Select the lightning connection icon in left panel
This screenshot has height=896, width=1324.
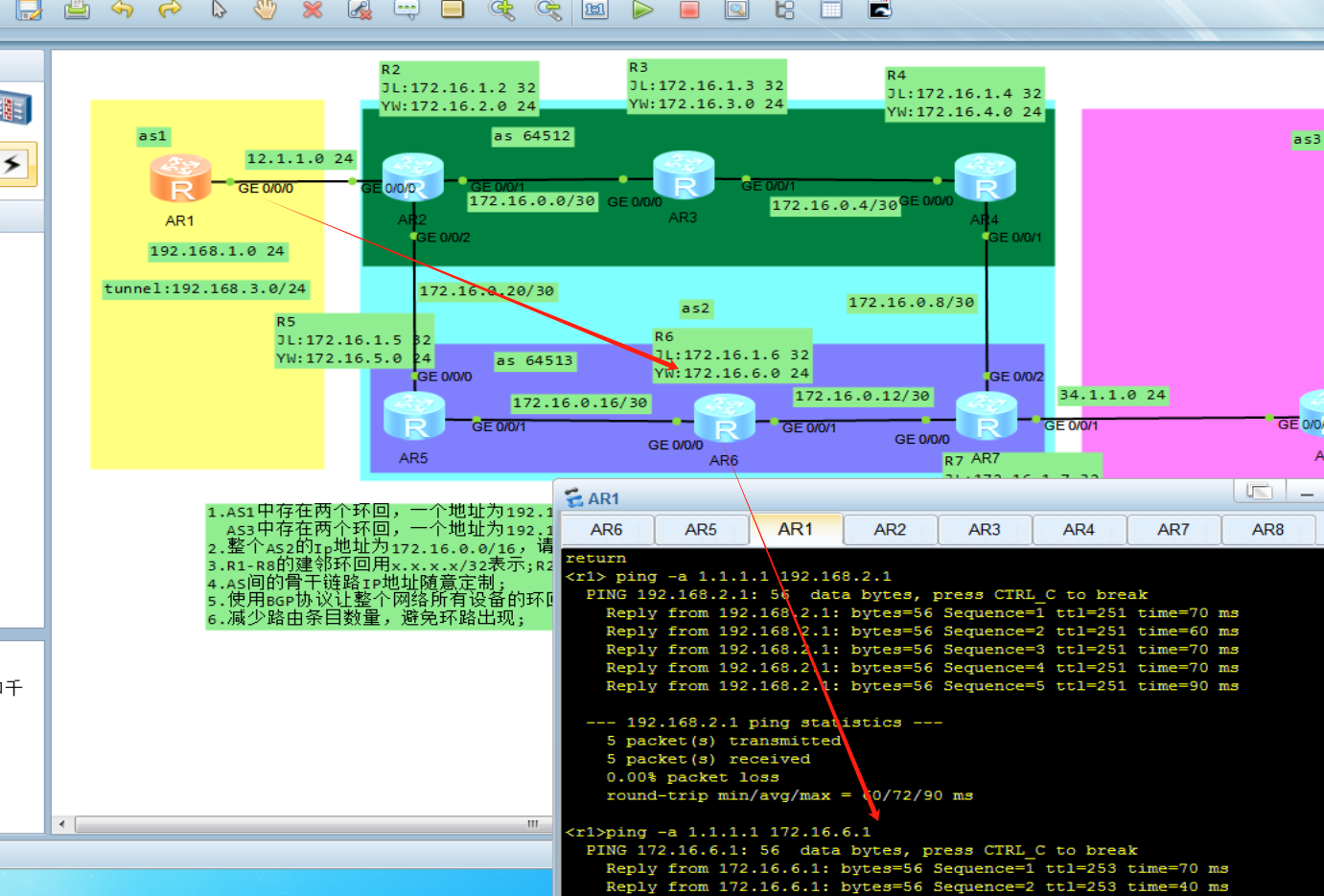[16, 164]
